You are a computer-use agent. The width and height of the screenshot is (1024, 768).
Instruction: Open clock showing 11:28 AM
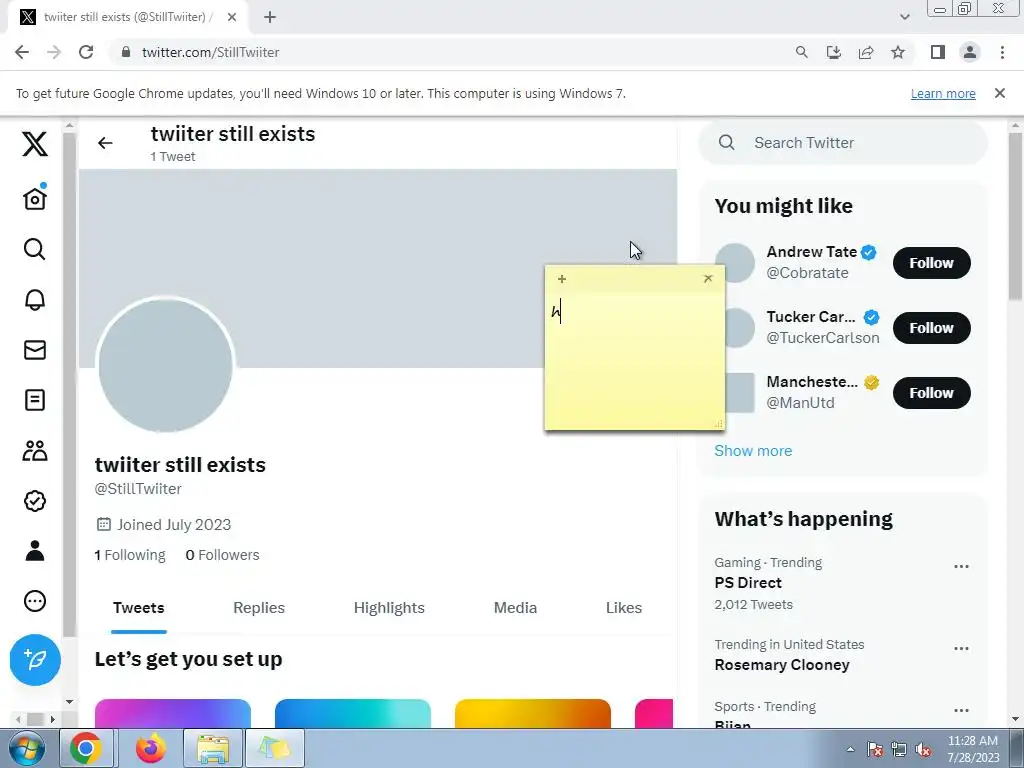[x=972, y=749]
